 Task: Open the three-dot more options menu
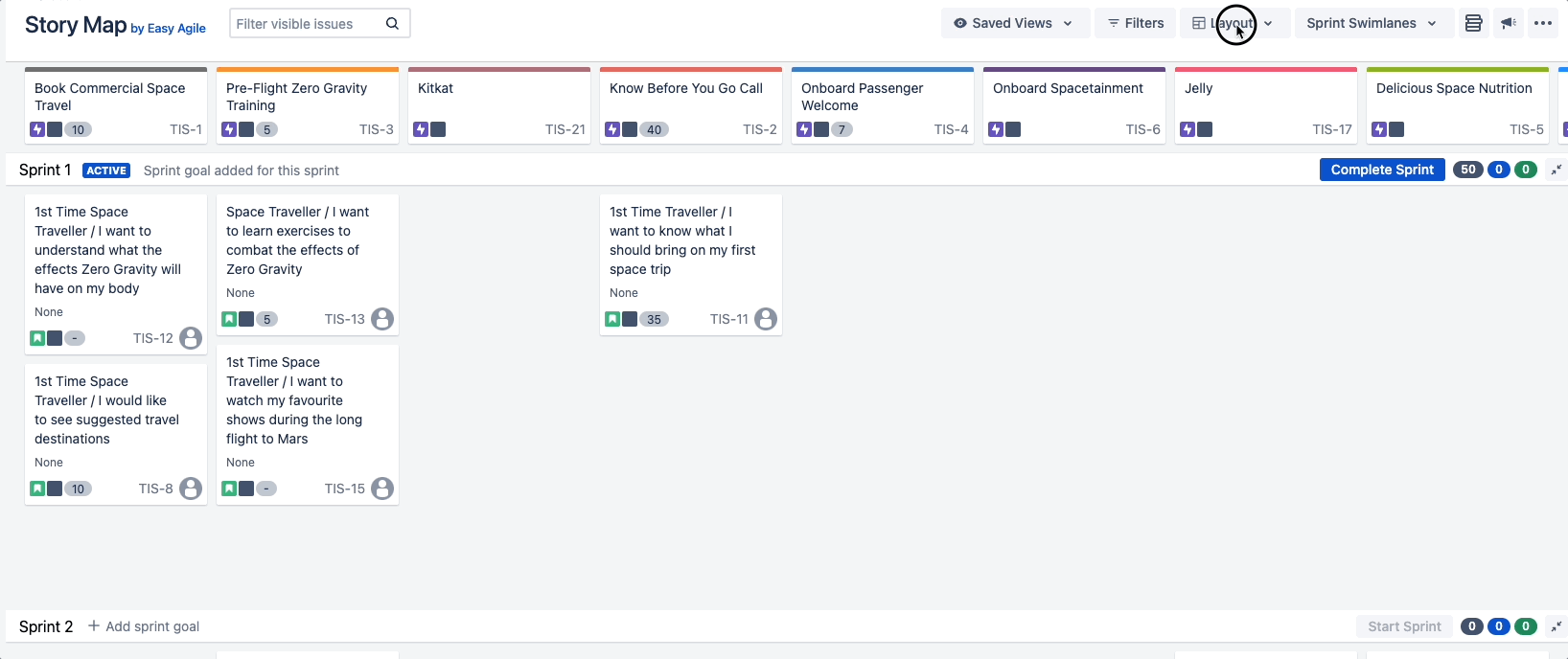point(1543,23)
